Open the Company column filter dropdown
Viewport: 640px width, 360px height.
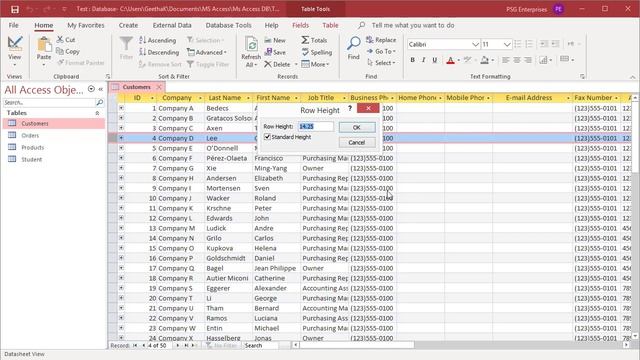[x=200, y=98]
